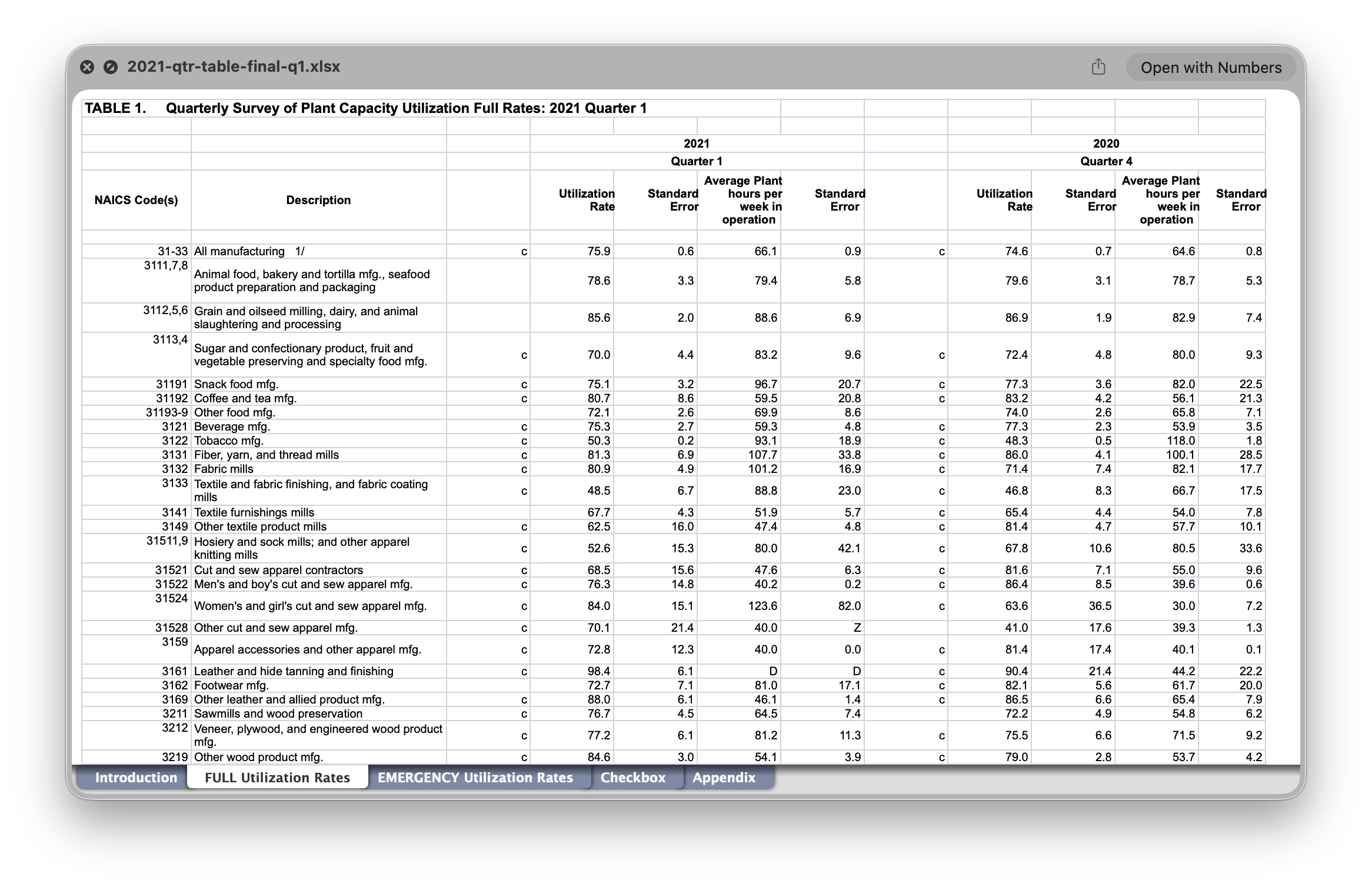
Task: Select the 'Z' standard error cell
Action: 822,628
